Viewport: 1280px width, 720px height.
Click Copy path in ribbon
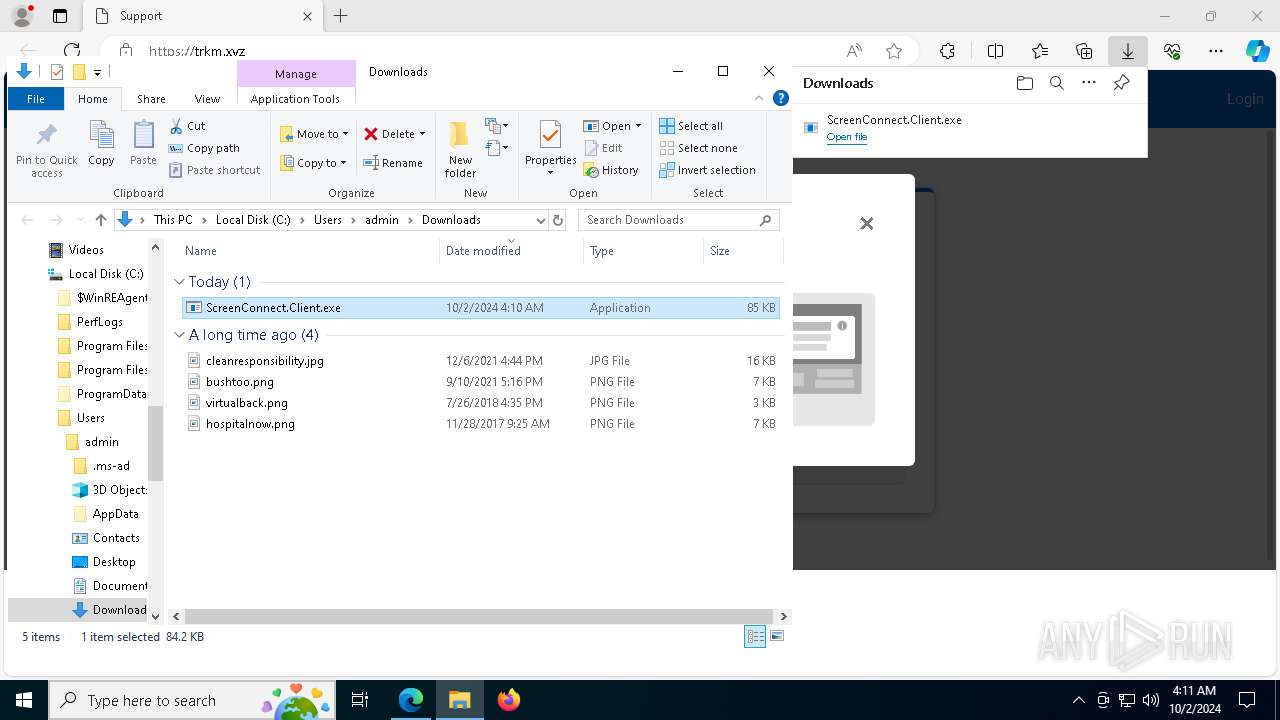204,148
